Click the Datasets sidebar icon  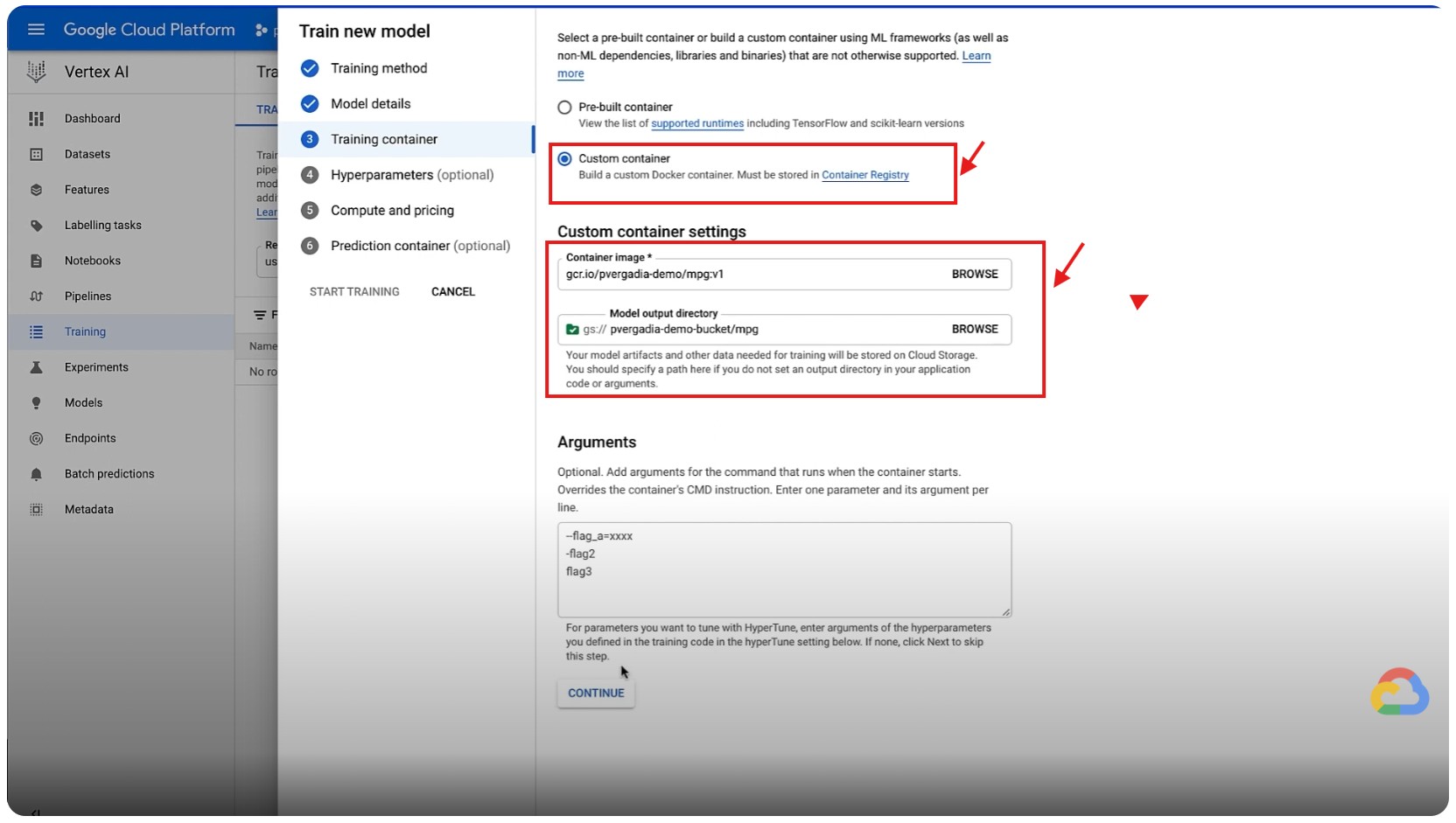coord(36,155)
